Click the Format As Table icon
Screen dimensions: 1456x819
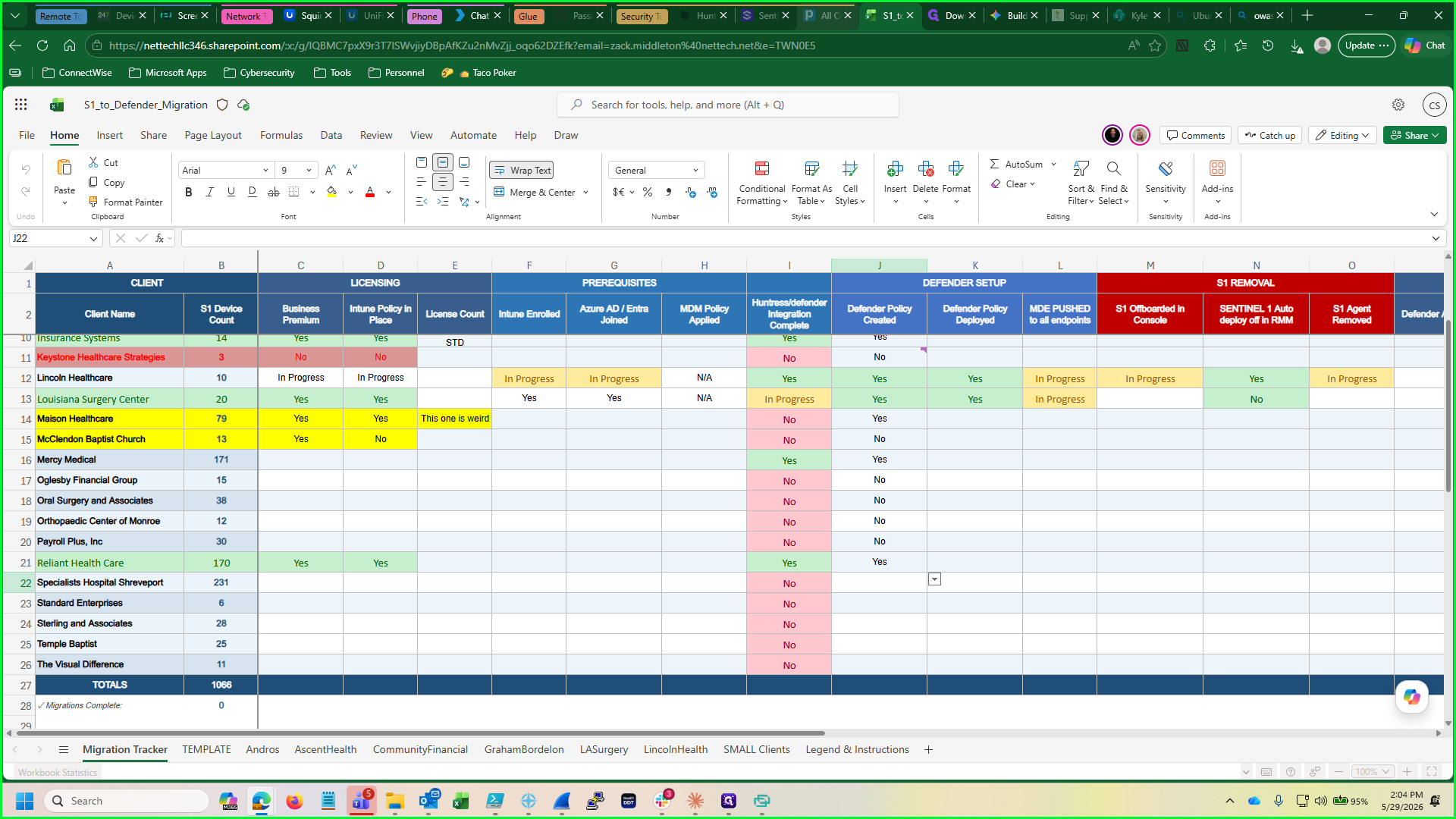[x=811, y=168]
